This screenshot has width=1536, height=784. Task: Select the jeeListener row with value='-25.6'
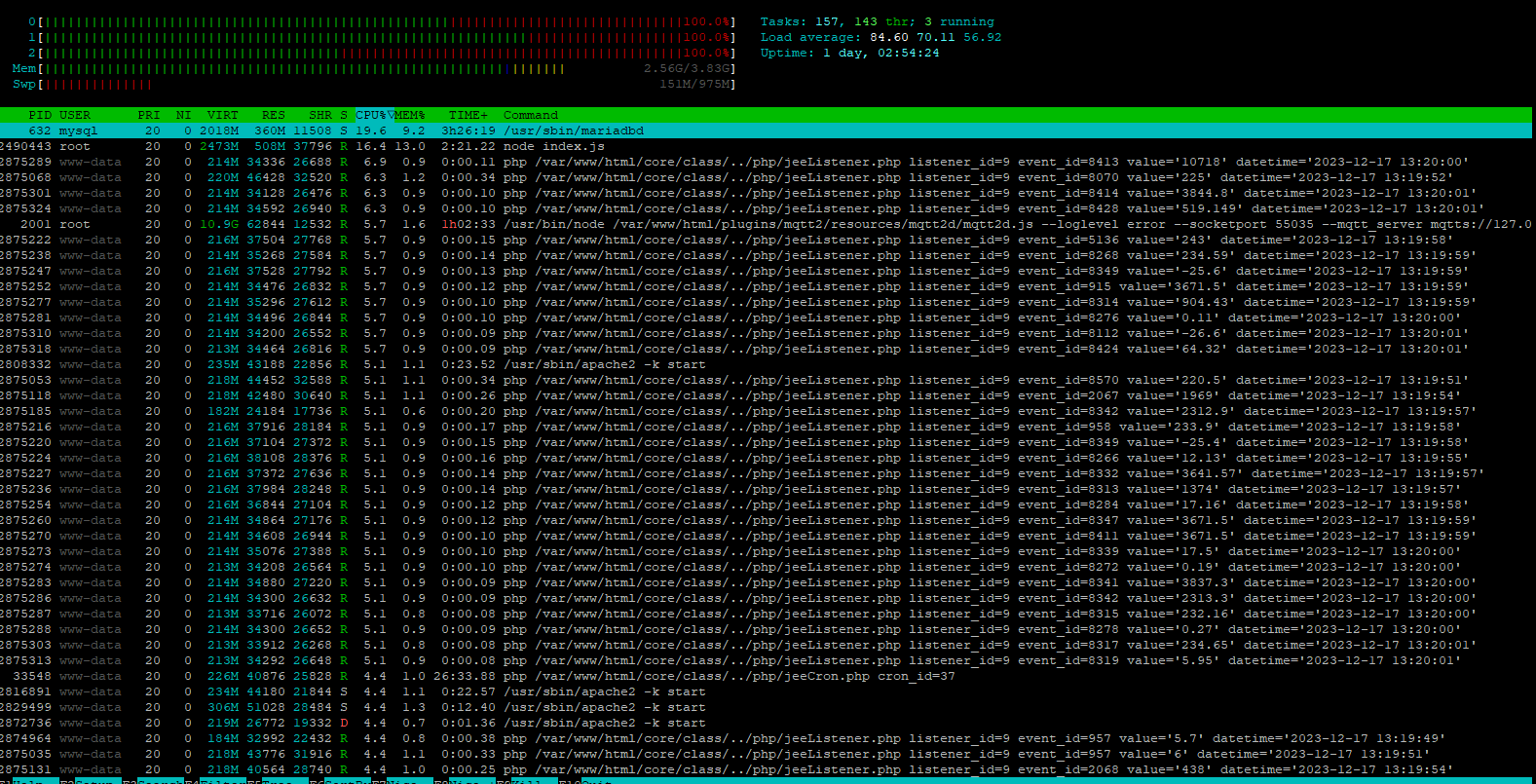point(766,271)
